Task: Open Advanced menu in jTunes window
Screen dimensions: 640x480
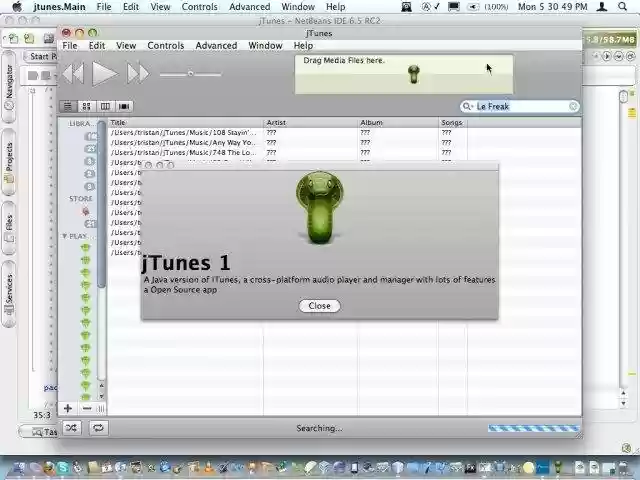Action: [216, 46]
